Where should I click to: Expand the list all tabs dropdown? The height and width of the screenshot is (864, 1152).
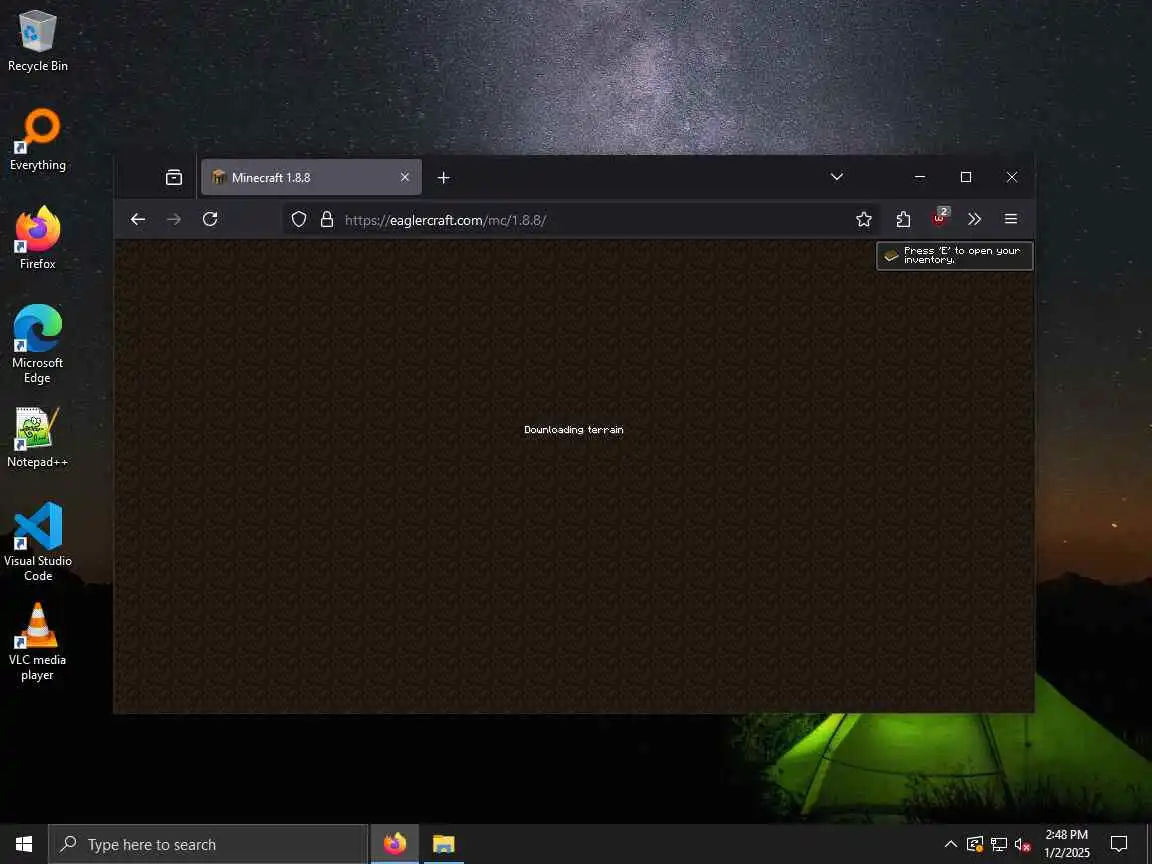[836, 177]
